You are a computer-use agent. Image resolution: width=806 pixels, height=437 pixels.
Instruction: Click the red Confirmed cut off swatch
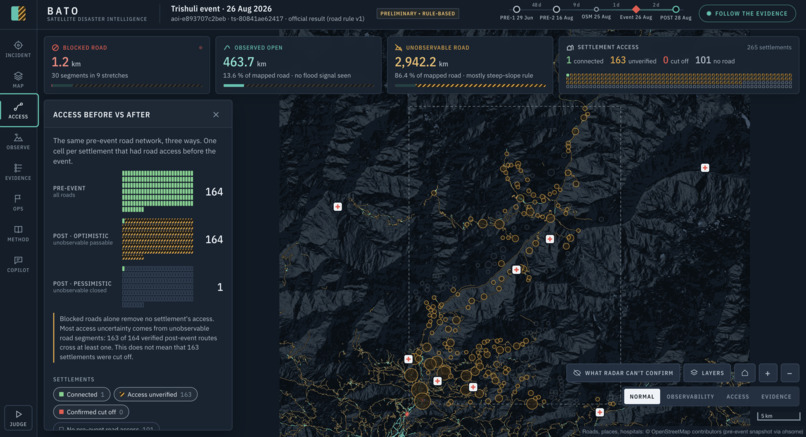62,412
